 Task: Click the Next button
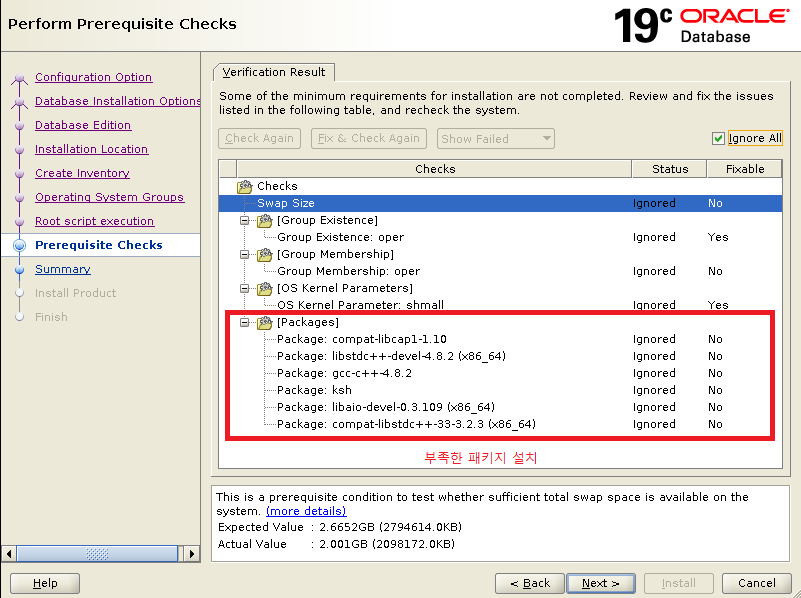[601, 583]
